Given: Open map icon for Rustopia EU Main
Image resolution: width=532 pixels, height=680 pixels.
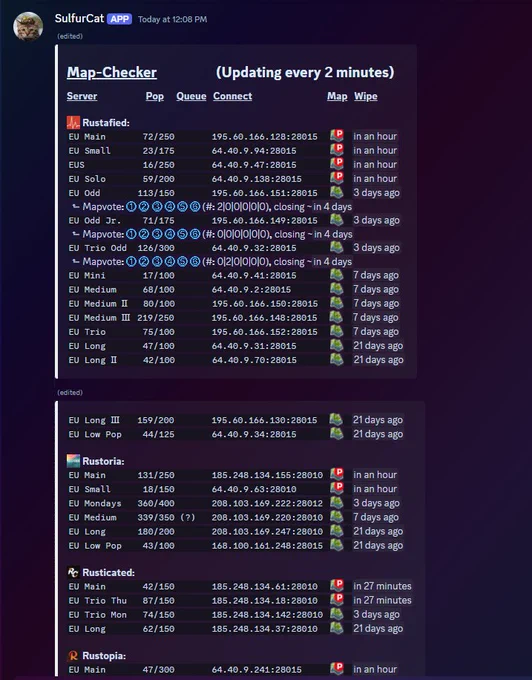Looking at the screenshot, I should [x=337, y=669].
